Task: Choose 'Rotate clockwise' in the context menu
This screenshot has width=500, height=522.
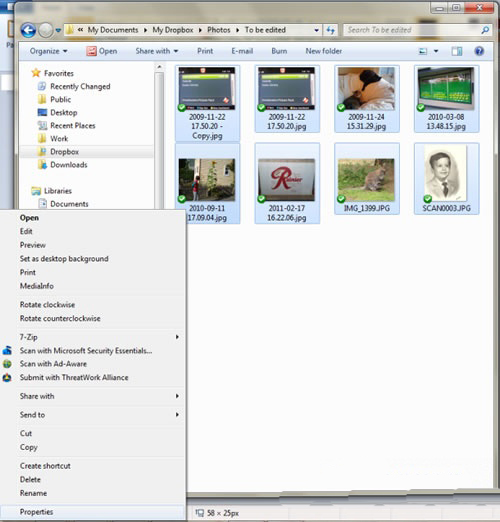Action: pyautogui.click(x=93, y=305)
